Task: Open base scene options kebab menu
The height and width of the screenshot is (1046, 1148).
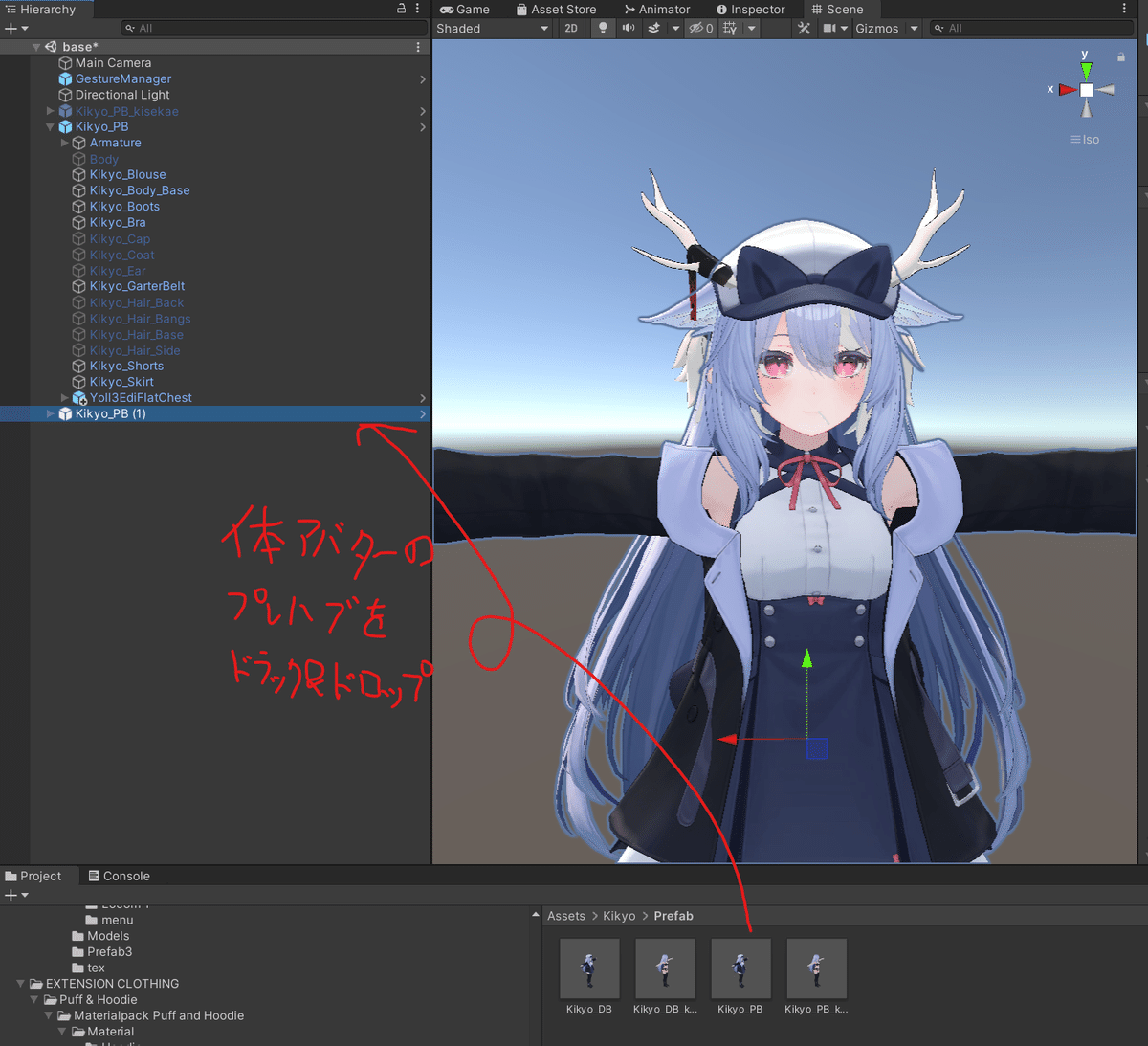Action: (418, 47)
